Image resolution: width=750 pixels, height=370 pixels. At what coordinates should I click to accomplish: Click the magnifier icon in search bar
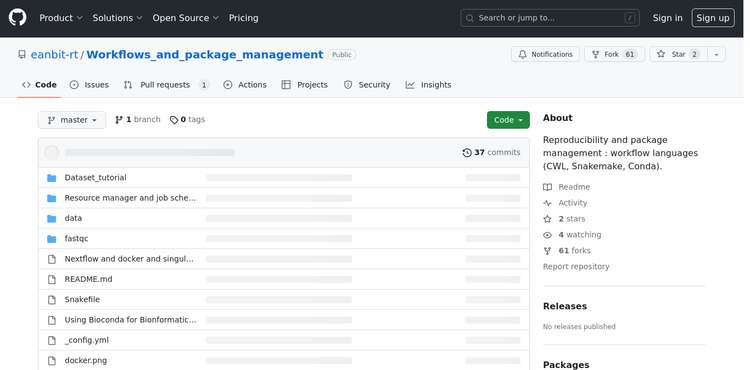(x=470, y=18)
